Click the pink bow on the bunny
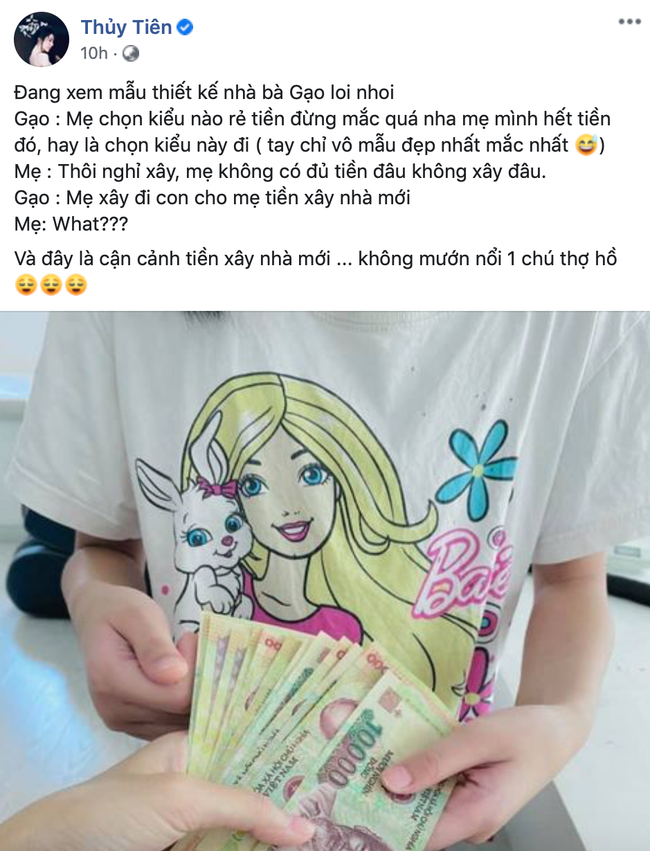Viewport: 650px width, 851px height. [x=216, y=487]
